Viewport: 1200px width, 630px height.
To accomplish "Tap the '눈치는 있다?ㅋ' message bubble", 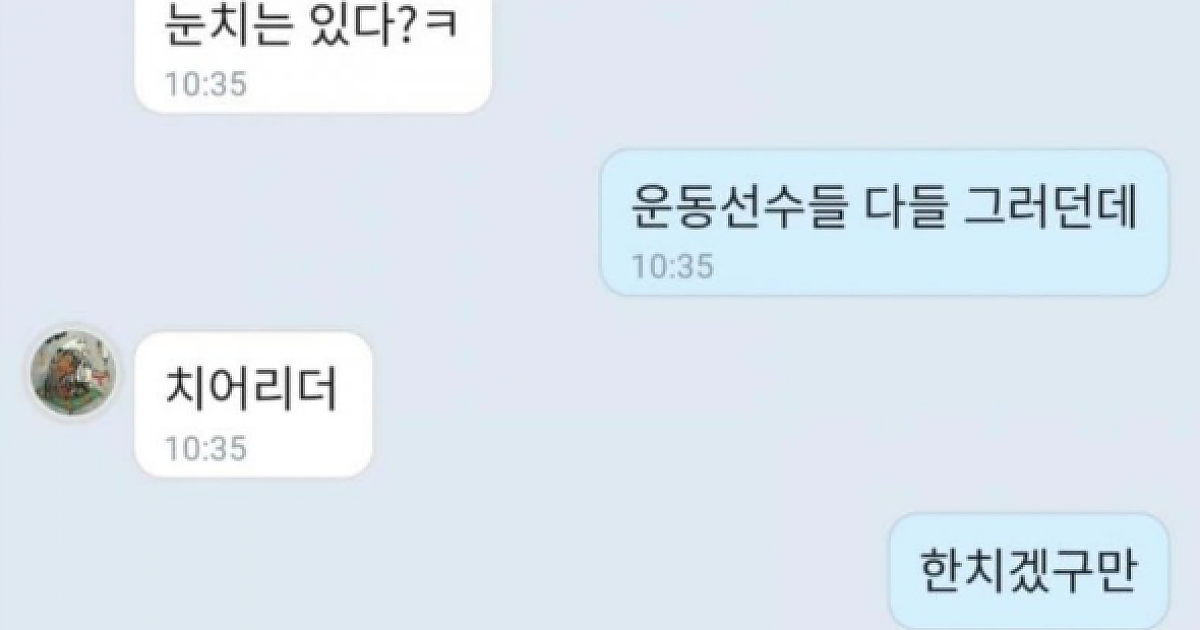I will 313,55.
